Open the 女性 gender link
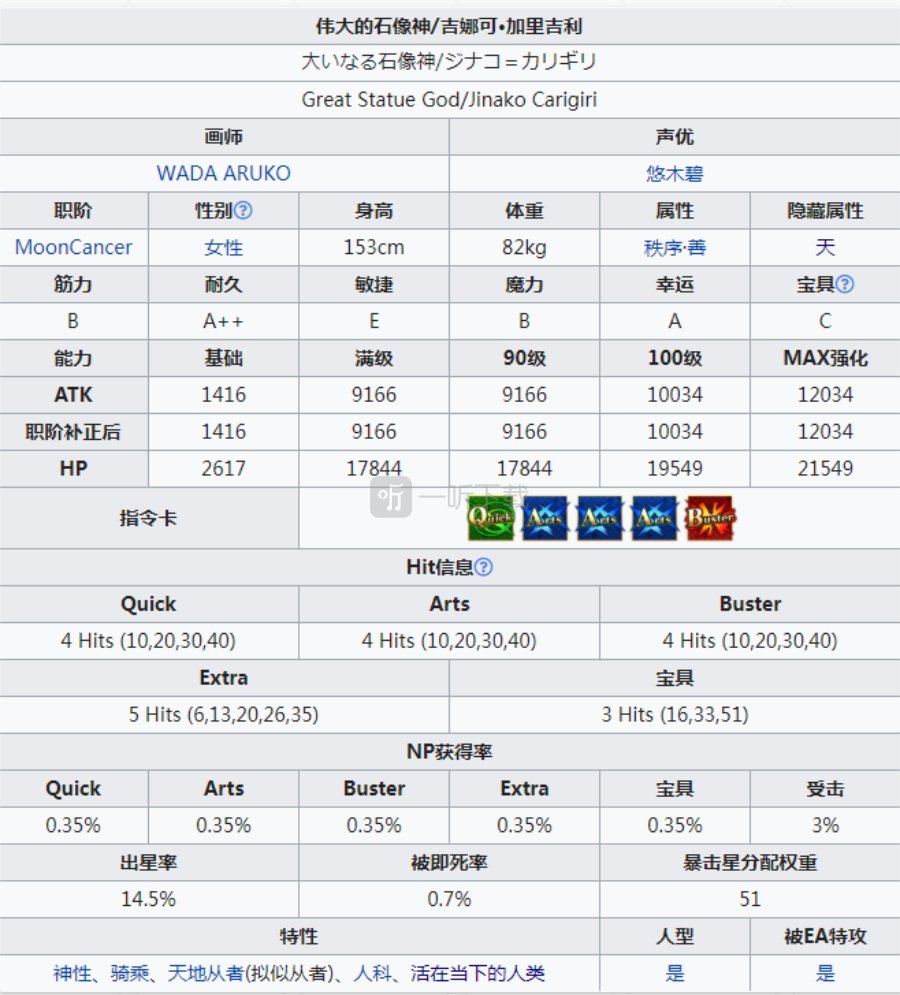 point(223,247)
